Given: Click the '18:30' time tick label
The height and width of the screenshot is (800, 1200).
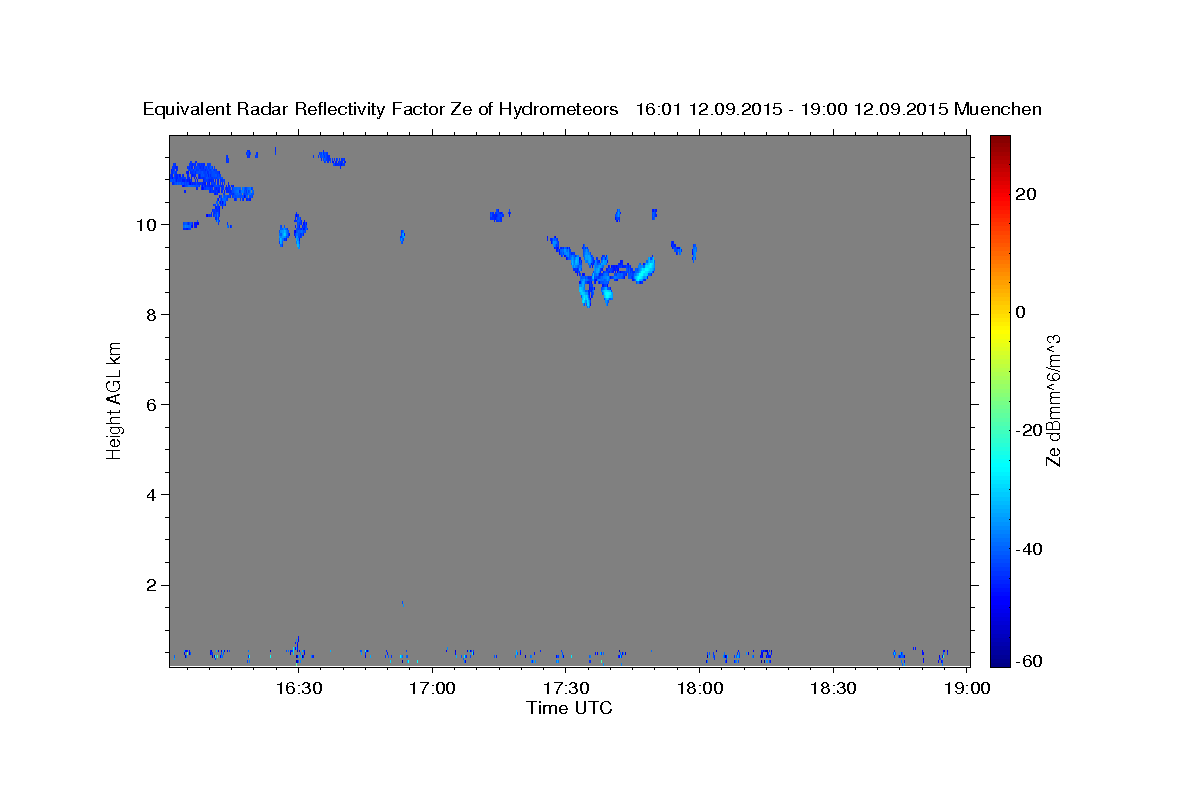Looking at the screenshot, I should coord(833,688).
